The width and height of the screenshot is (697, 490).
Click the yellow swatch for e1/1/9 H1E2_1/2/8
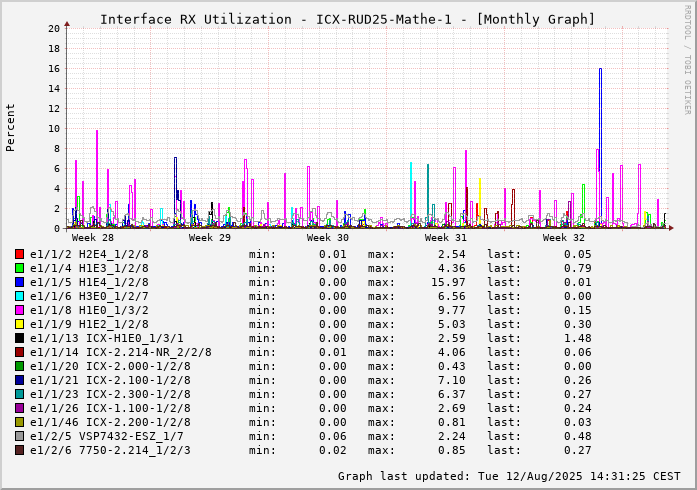(20, 324)
